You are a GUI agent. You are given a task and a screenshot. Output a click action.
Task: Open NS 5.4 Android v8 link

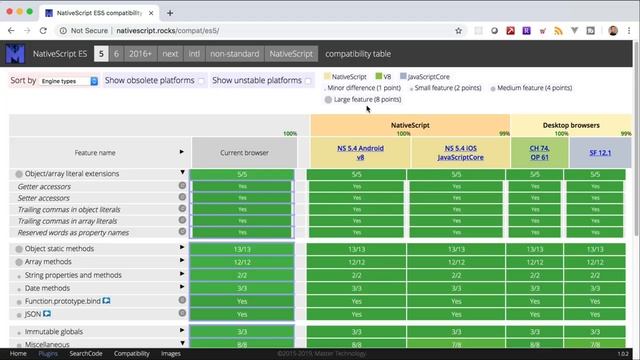point(360,153)
